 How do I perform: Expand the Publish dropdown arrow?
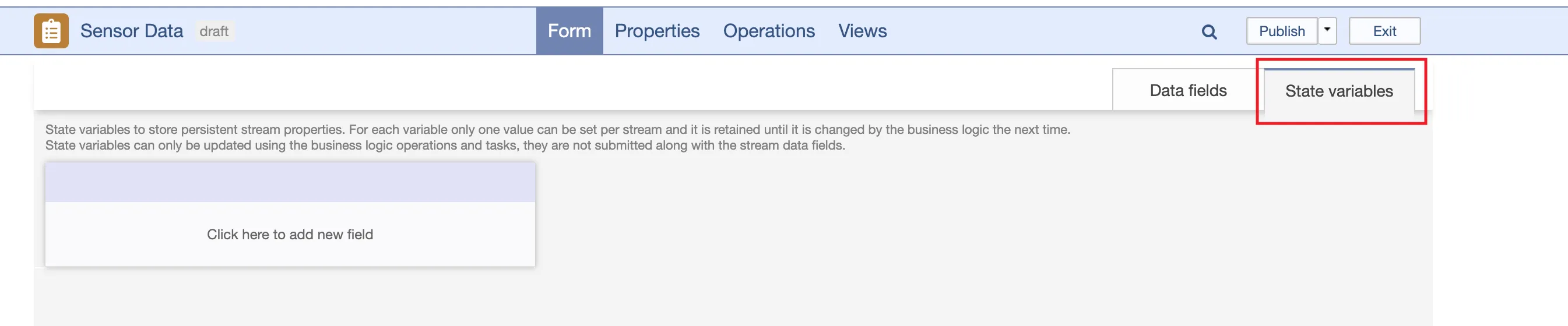[x=1327, y=30]
